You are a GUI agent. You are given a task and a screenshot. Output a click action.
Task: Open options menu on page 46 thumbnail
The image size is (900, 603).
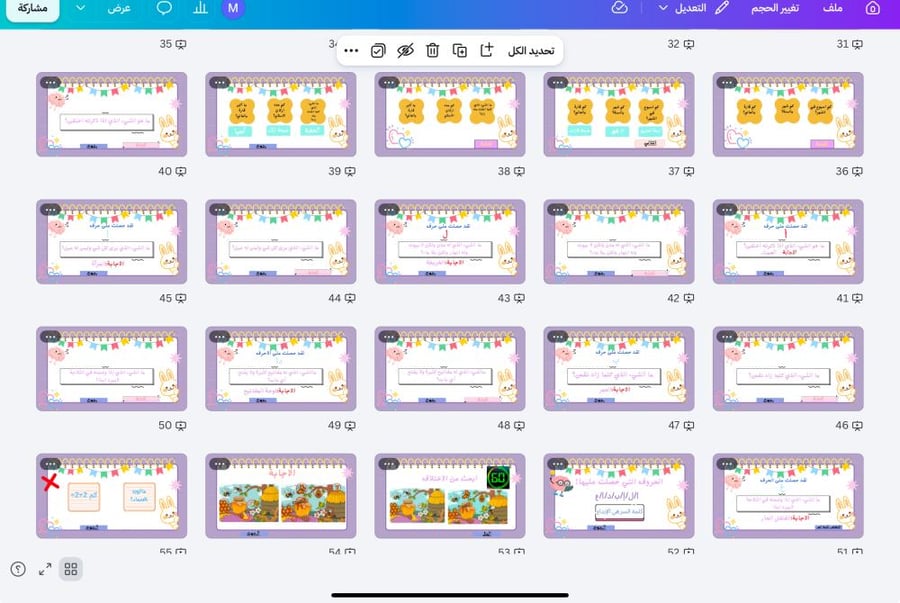727,337
